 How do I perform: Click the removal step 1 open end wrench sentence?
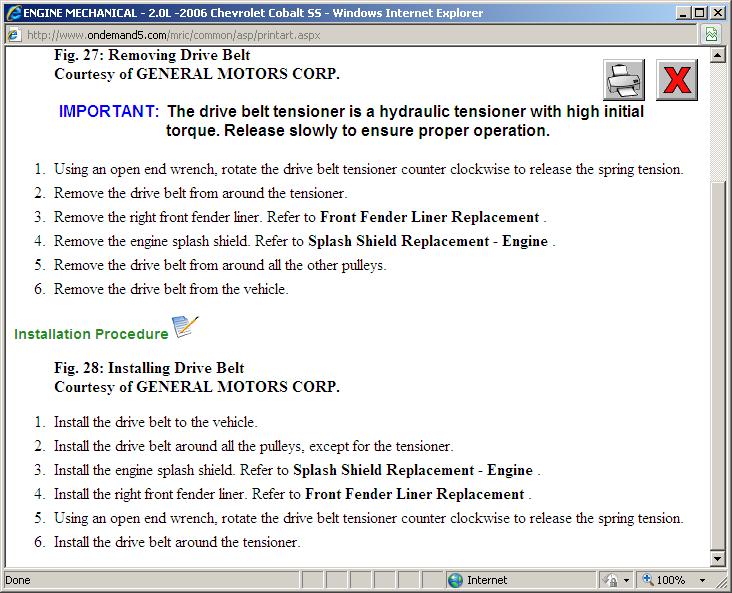[369, 169]
